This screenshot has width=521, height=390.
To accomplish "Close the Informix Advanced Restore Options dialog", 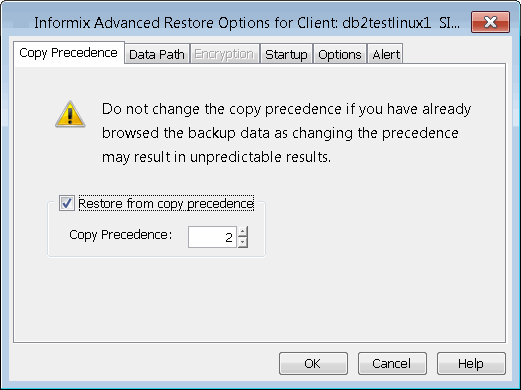I will [x=490, y=22].
